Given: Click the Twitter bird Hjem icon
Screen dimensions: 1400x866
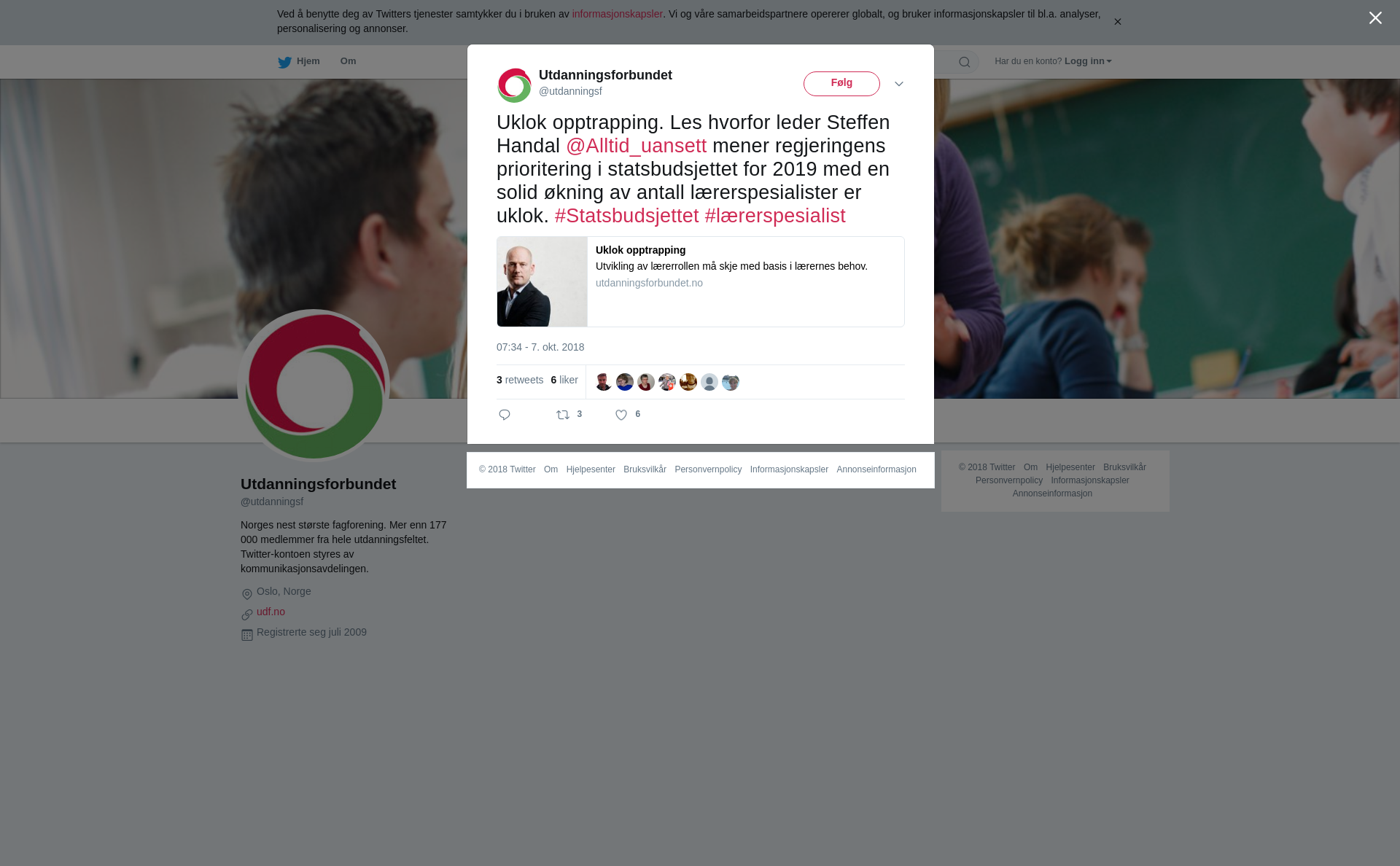Looking at the screenshot, I should tap(284, 62).
